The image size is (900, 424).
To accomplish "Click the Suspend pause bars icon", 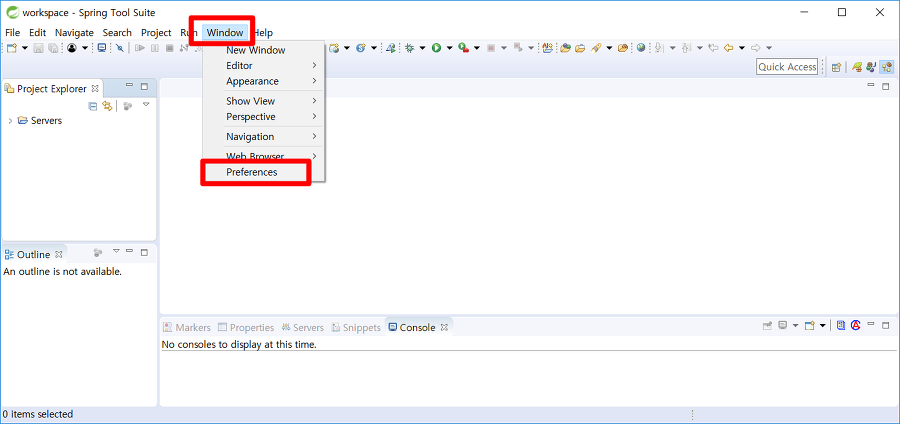I will coord(154,48).
